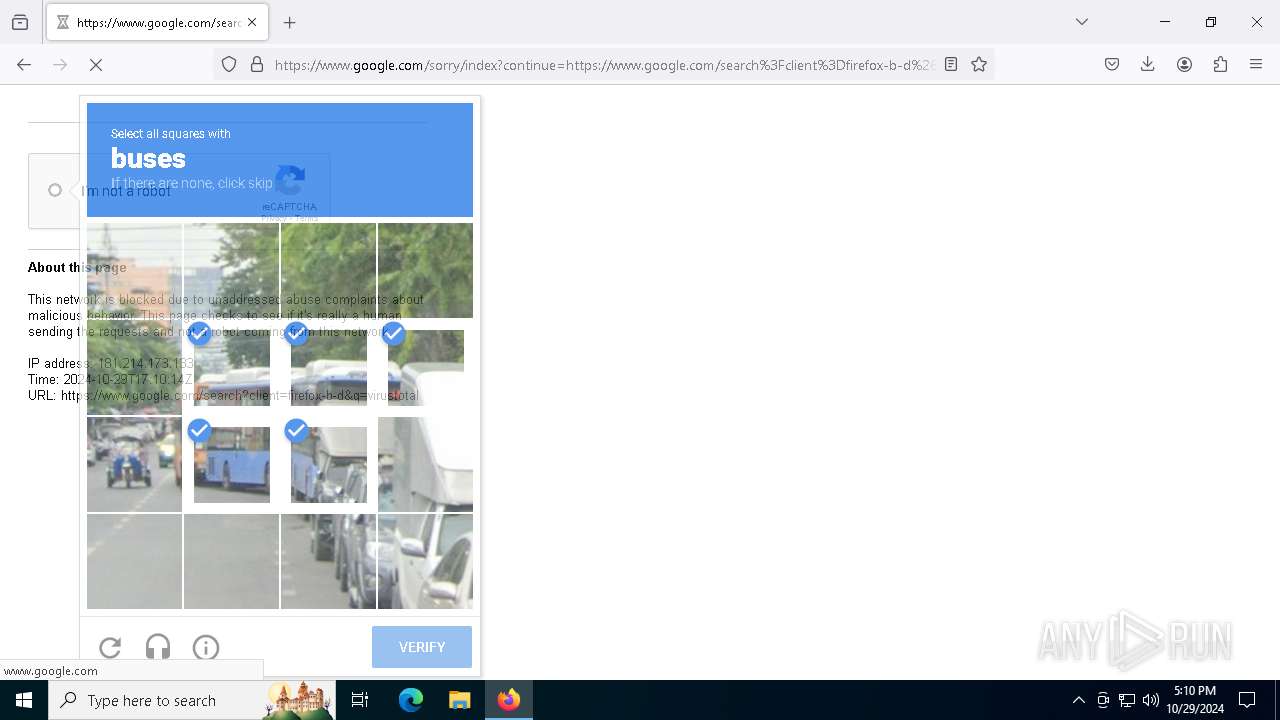Deselect checked bus rear tile in third row
The height and width of the screenshot is (720, 1280).
328,464
